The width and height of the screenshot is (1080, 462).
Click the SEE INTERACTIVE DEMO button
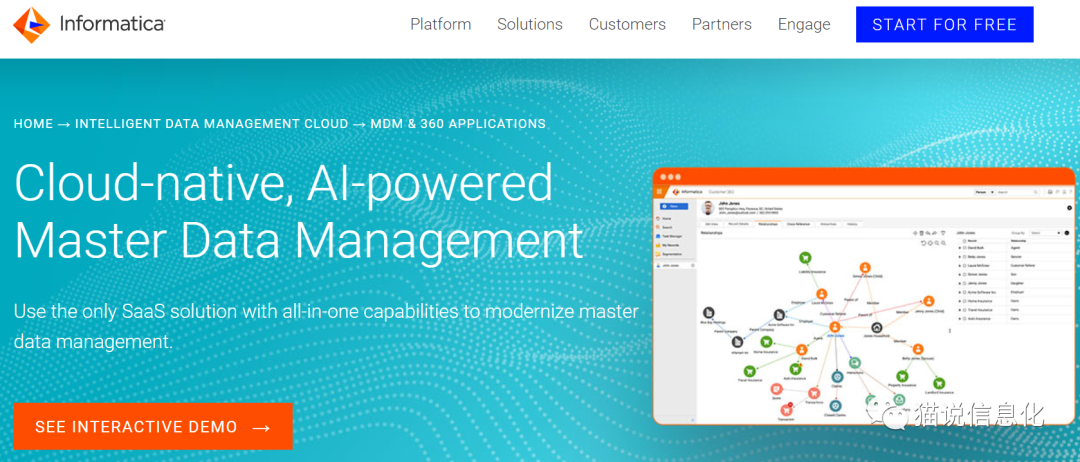[152, 427]
